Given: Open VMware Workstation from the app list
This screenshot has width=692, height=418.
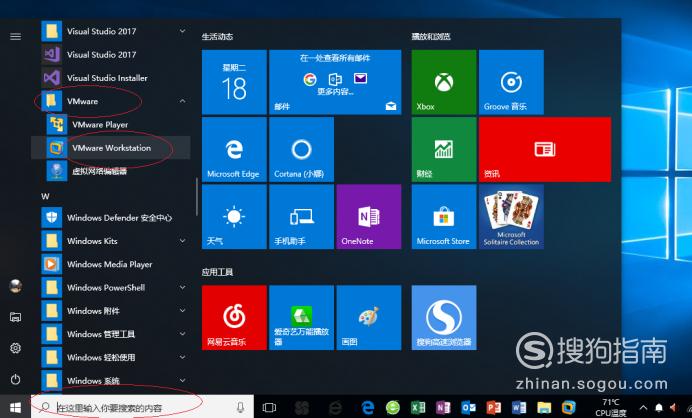Looking at the screenshot, I should point(111,148).
